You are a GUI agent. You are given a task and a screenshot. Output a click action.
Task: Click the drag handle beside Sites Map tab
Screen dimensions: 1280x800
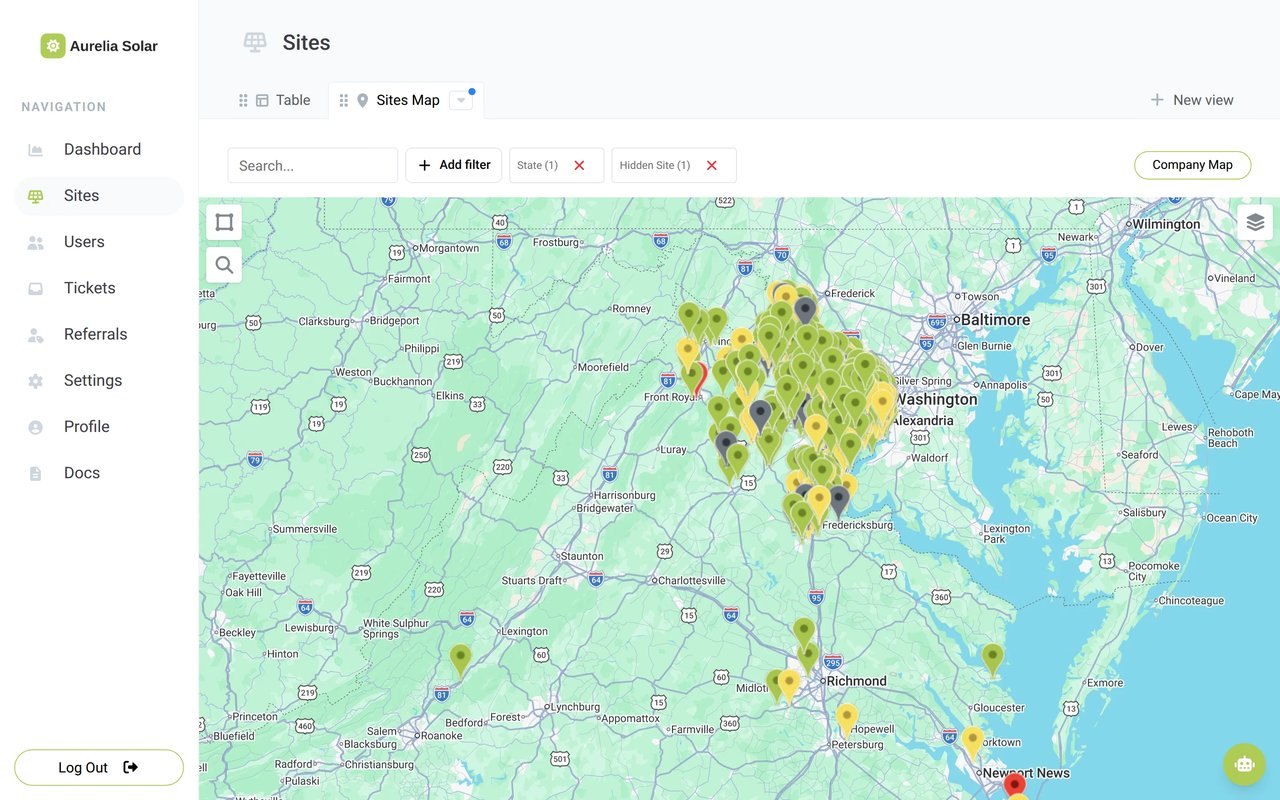(344, 100)
